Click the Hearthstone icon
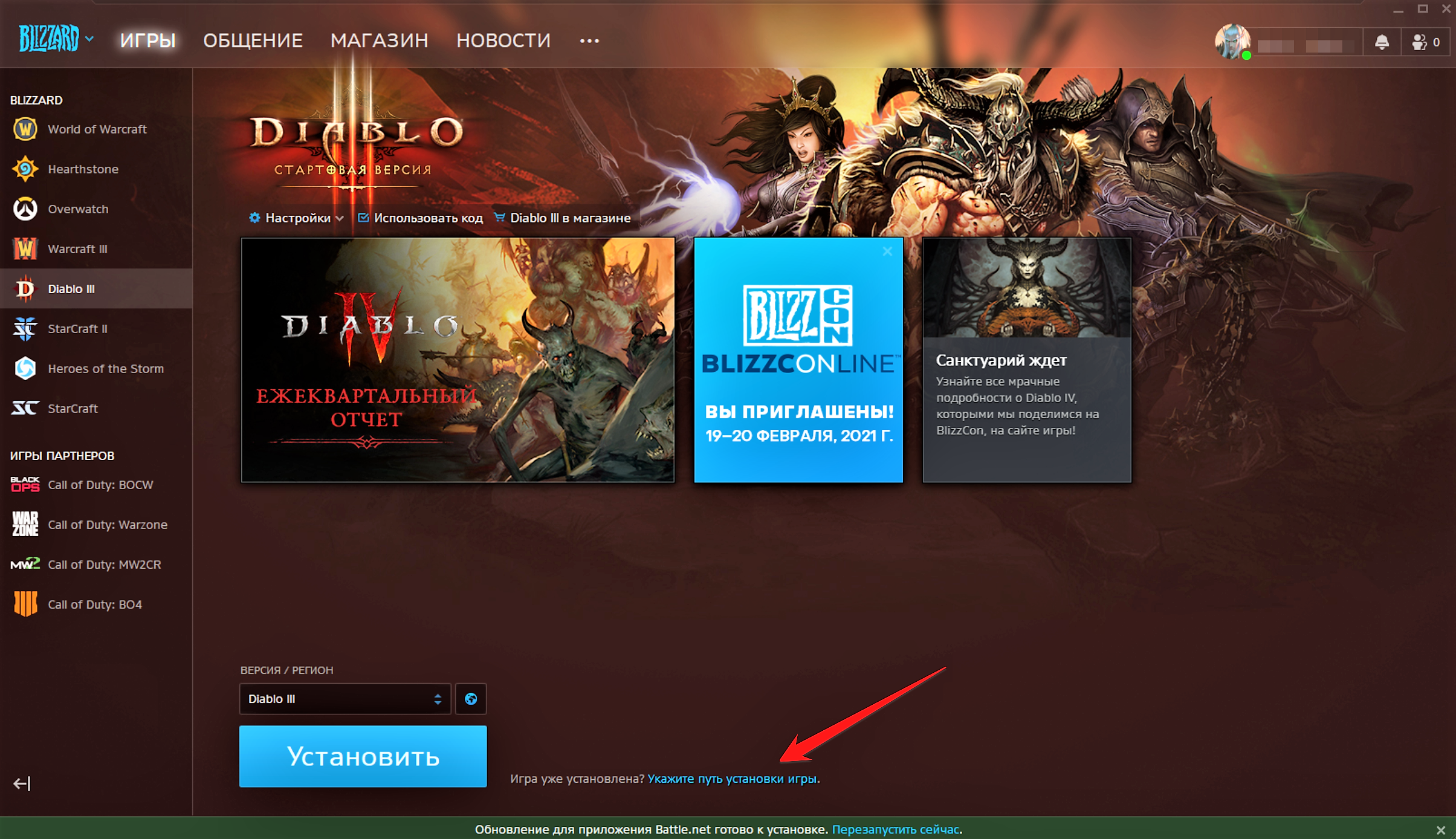This screenshot has width=1456, height=839. [x=24, y=169]
